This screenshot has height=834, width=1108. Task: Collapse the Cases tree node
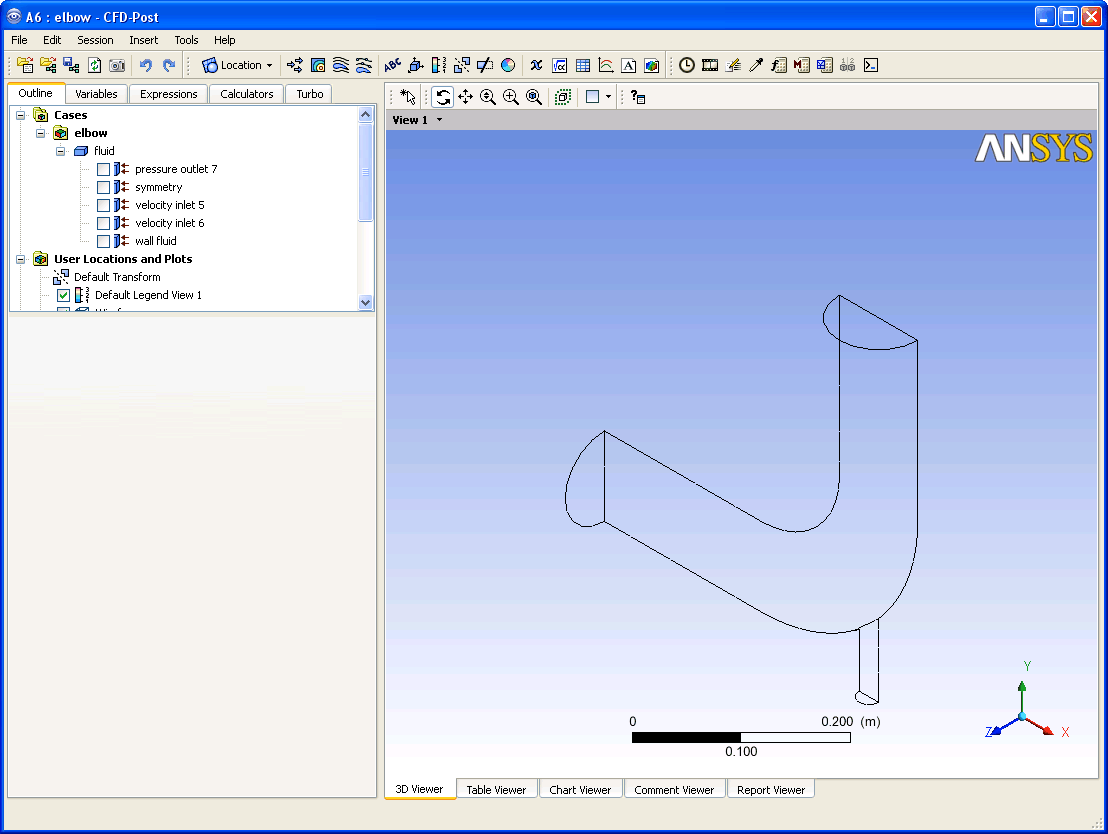tap(20, 115)
